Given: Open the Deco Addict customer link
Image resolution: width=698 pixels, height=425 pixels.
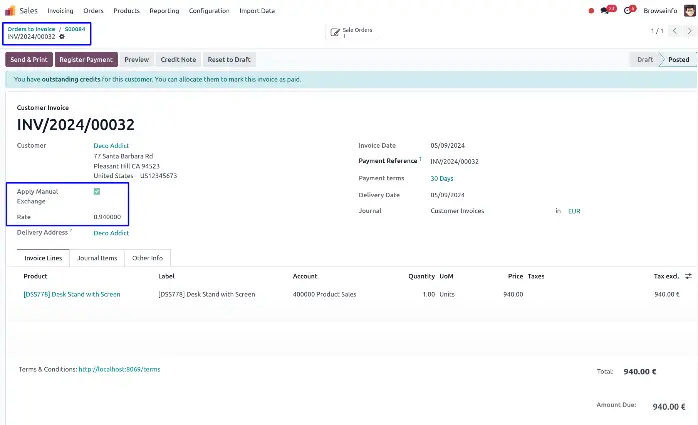Looking at the screenshot, I should coord(111,145).
